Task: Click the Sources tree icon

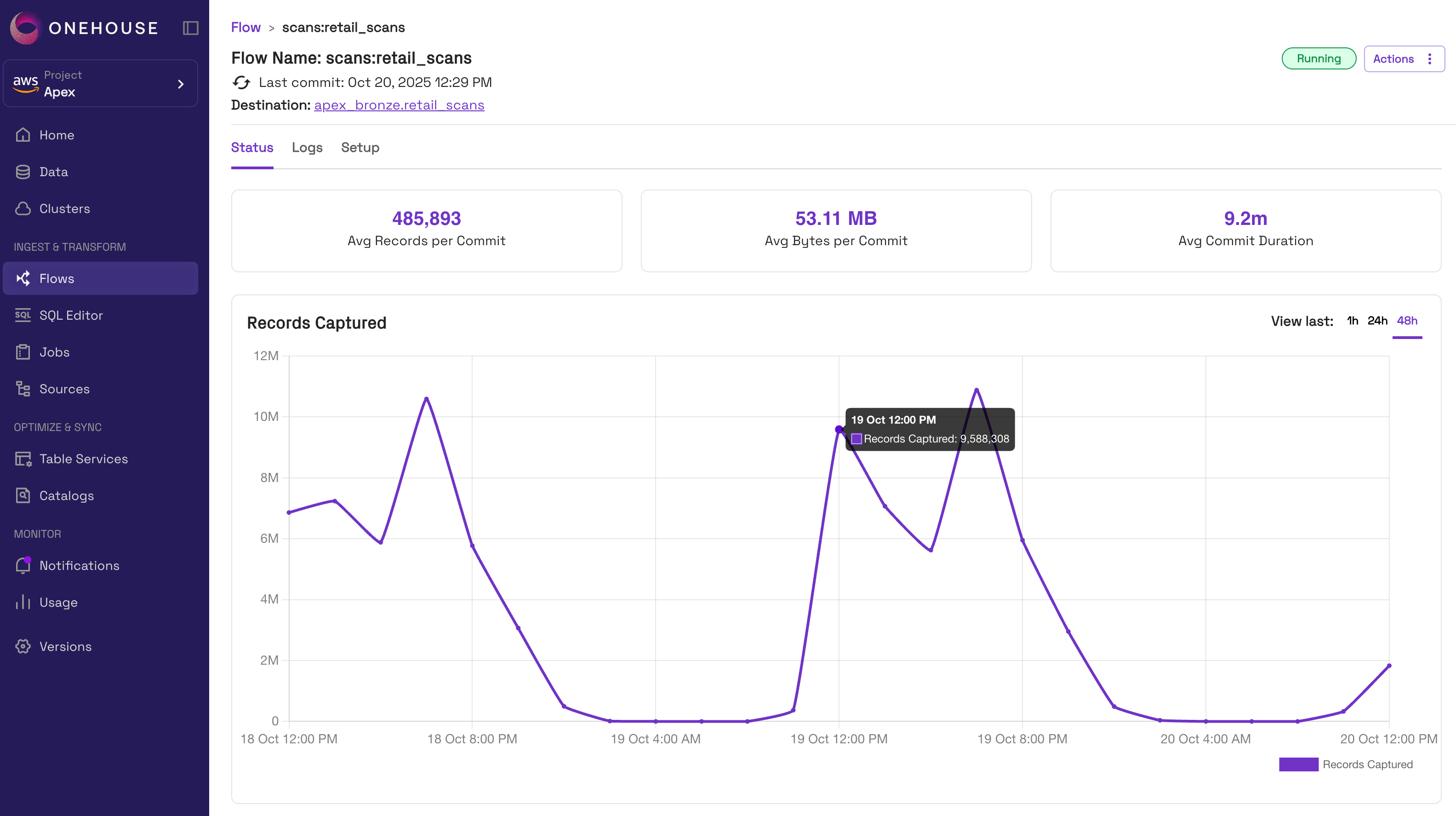Action: 23,389
